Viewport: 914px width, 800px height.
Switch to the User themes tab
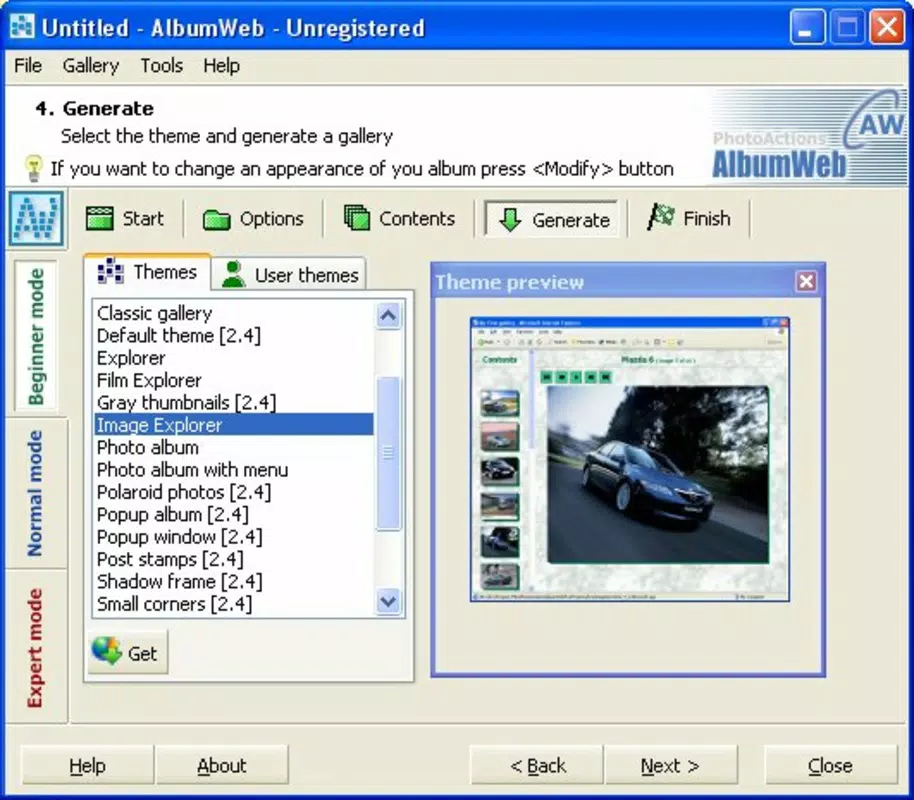(289, 274)
